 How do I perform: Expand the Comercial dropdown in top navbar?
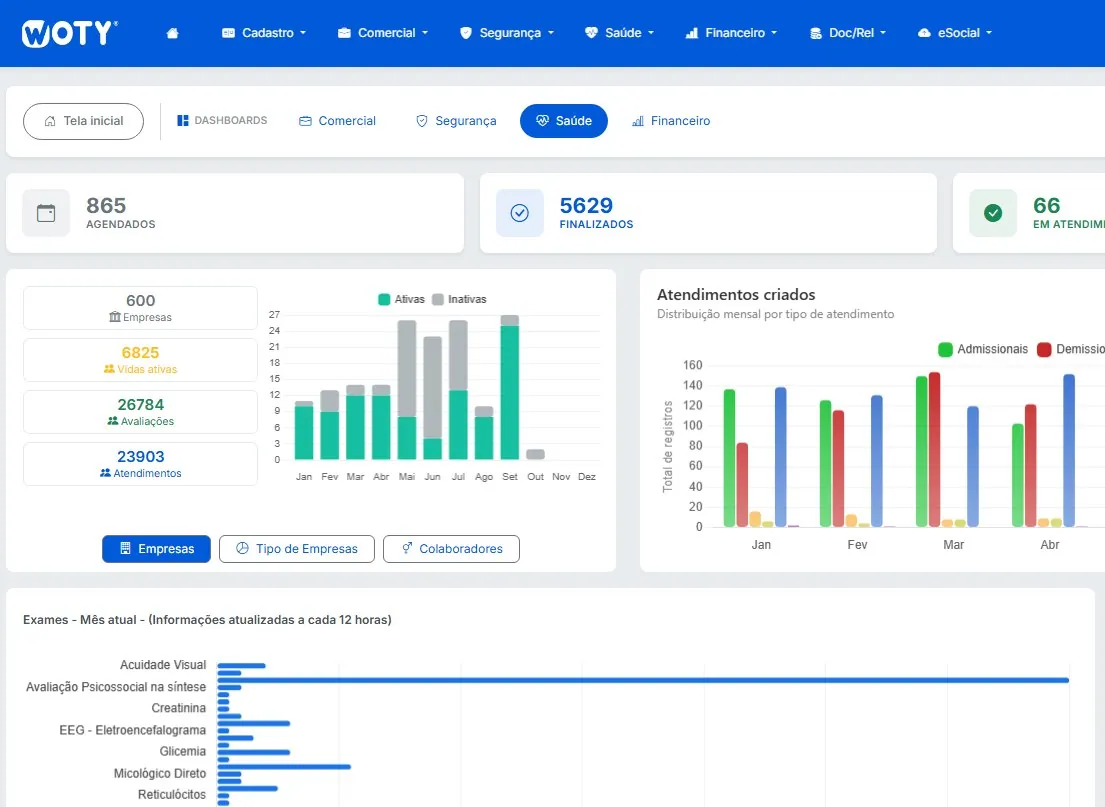pyautogui.click(x=425, y=33)
